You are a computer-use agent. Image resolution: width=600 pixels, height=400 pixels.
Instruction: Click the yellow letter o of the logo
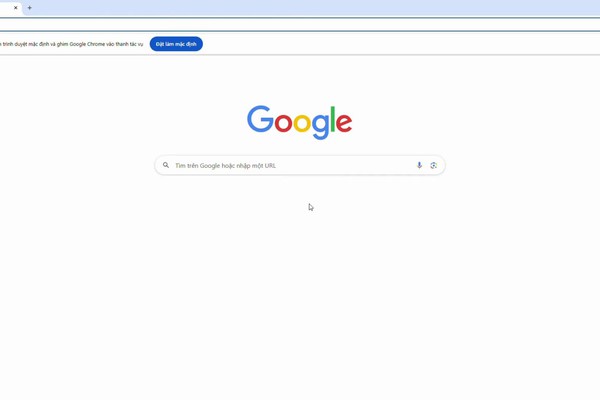click(302, 123)
